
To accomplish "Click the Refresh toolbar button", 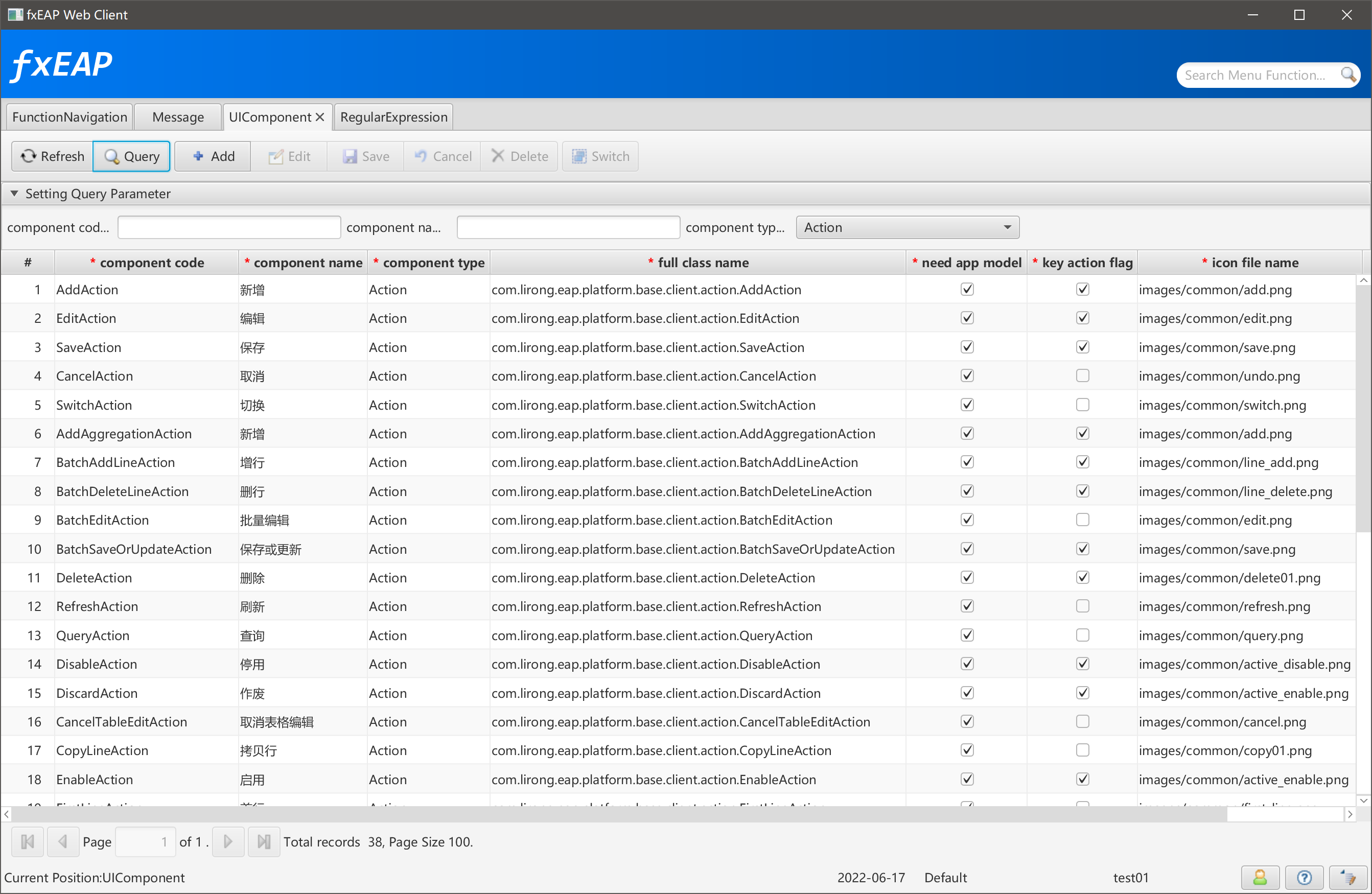I will pos(53,156).
